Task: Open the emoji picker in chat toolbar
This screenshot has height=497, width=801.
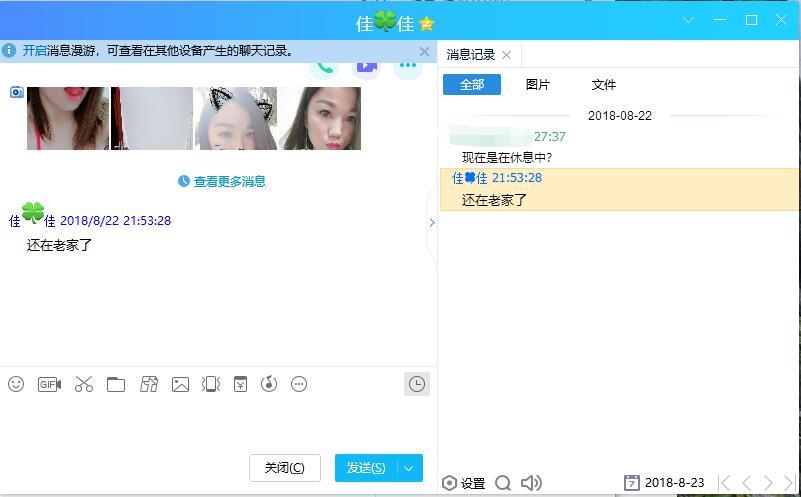Action: coord(16,384)
